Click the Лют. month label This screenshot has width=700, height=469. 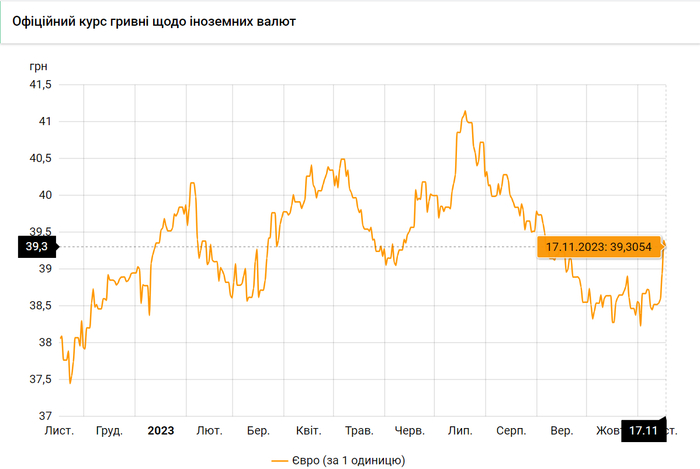point(209,431)
